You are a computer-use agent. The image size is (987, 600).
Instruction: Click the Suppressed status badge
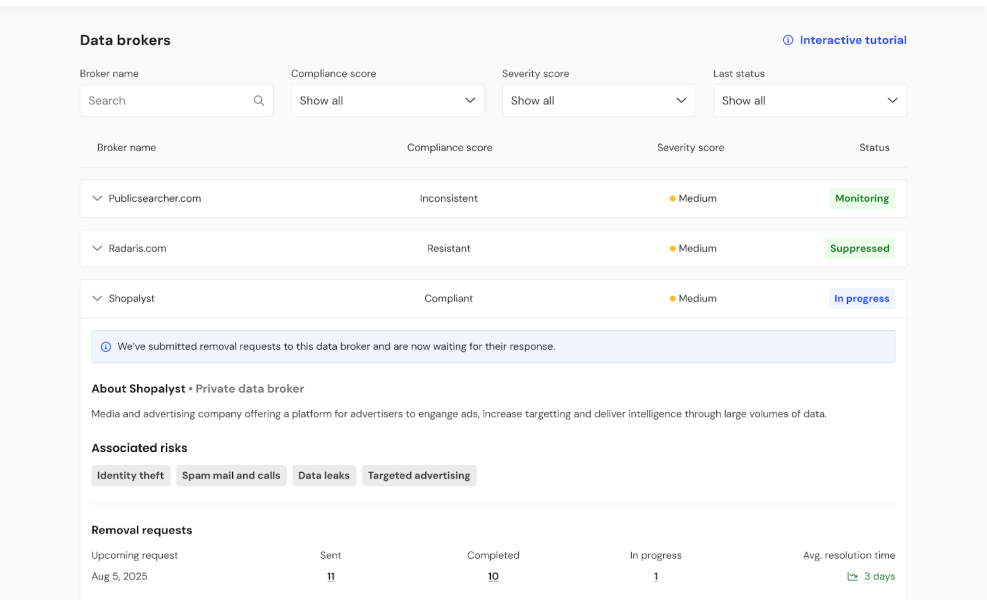click(859, 249)
